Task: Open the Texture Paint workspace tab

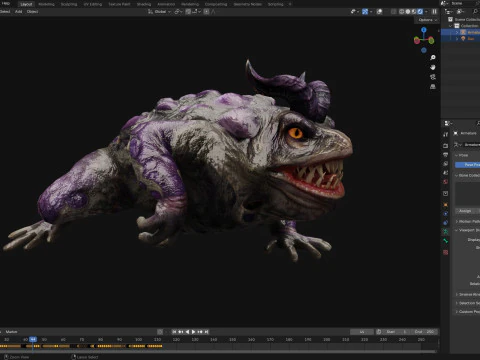Action: (119, 4)
